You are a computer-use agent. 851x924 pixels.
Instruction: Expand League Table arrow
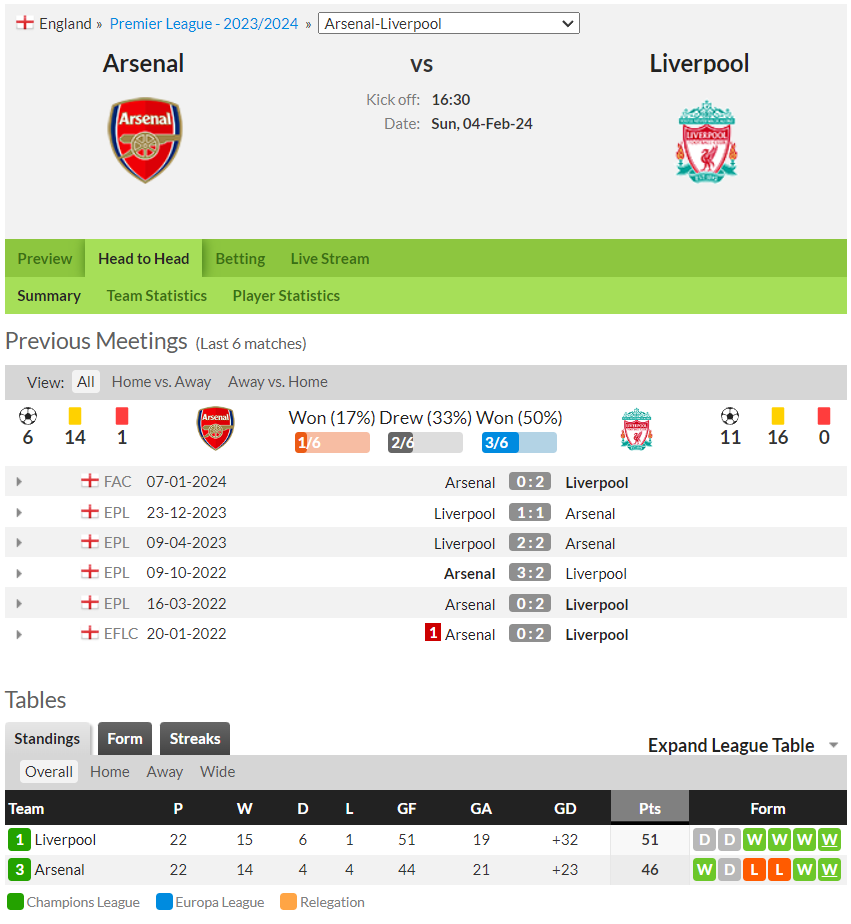(x=833, y=745)
